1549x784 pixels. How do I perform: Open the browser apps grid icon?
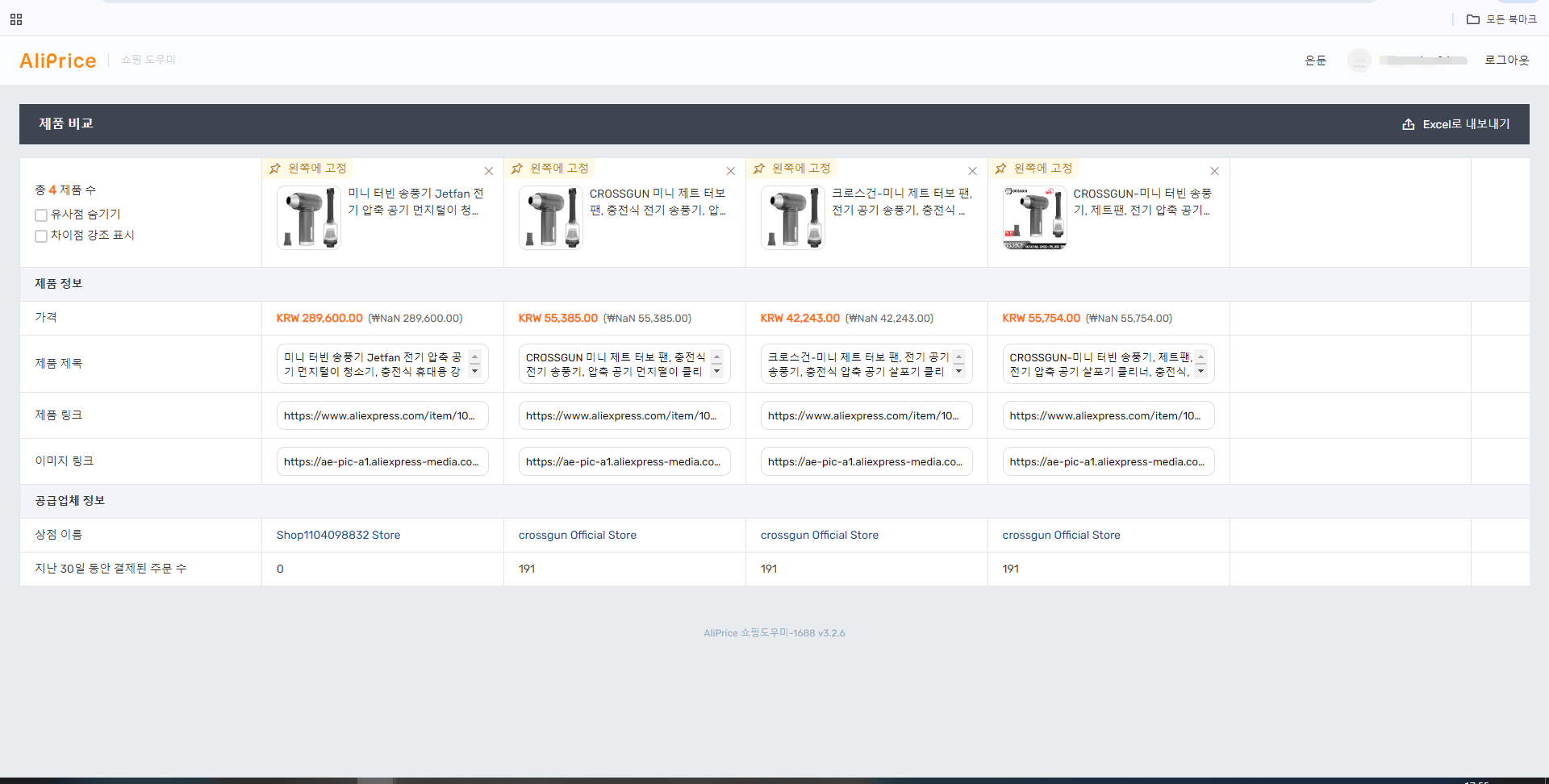[16, 19]
